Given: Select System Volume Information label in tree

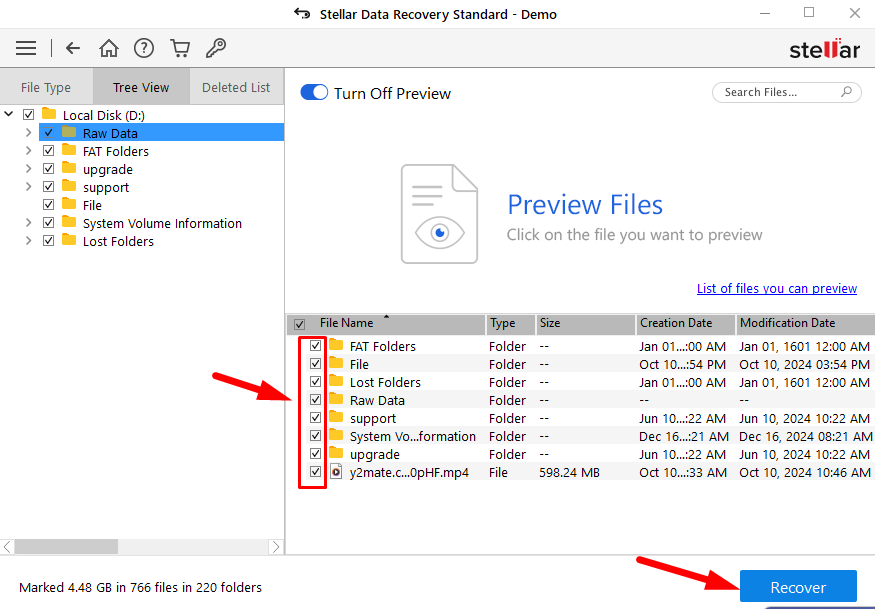Looking at the screenshot, I should [162, 223].
